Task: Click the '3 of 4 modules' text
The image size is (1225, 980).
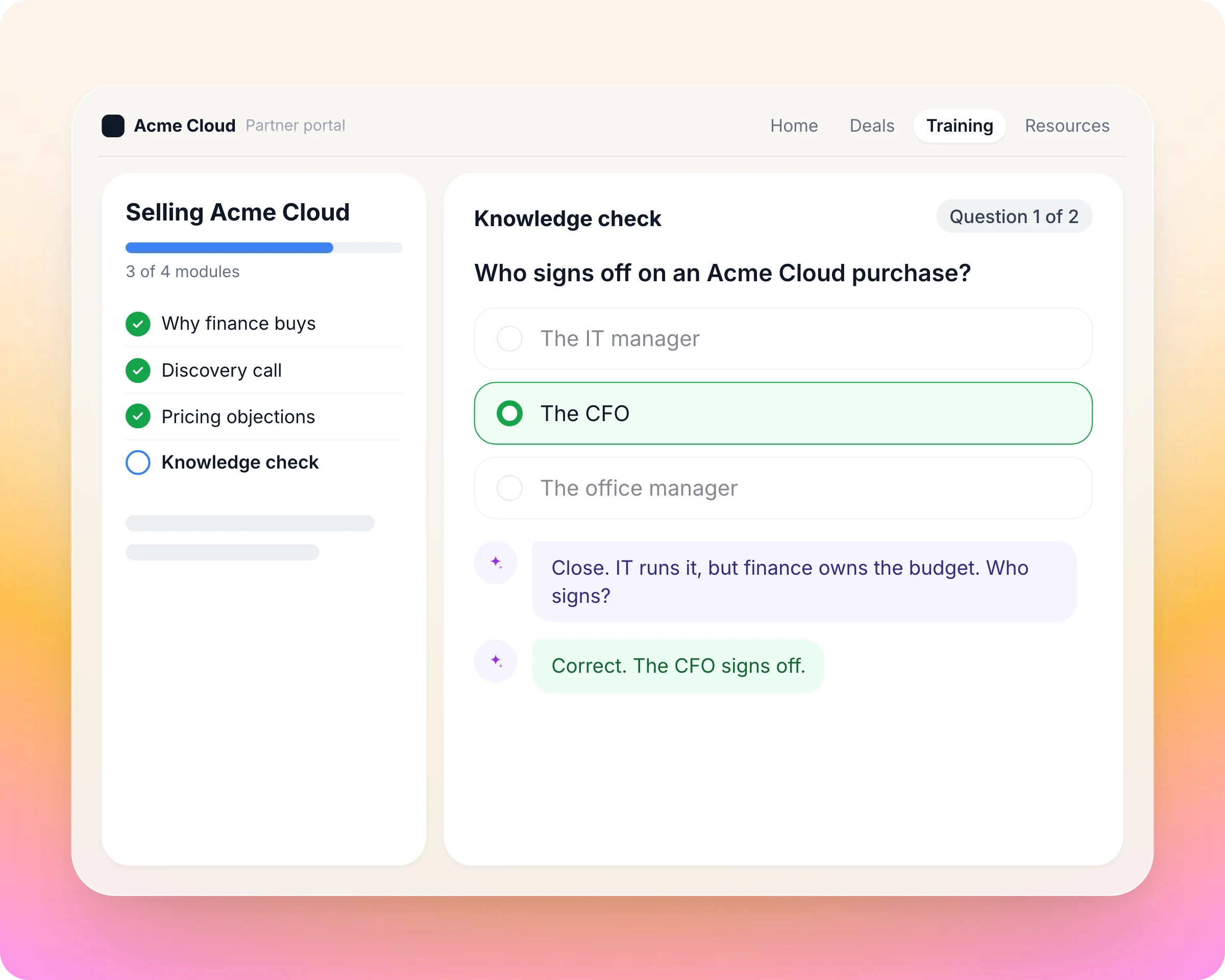Action: click(182, 272)
